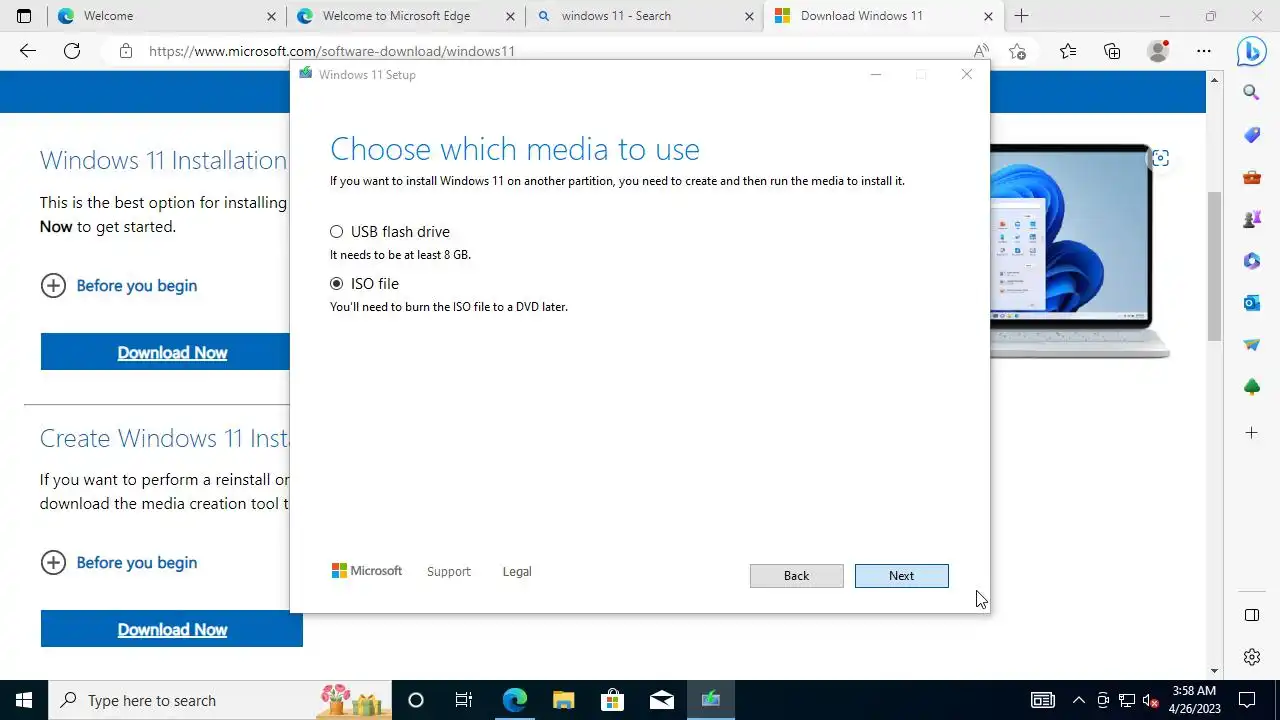Open Shopping tag in Edge sidebar
This screenshot has height=720, width=1280.
pyautogui.click(x=1251, y=135)
